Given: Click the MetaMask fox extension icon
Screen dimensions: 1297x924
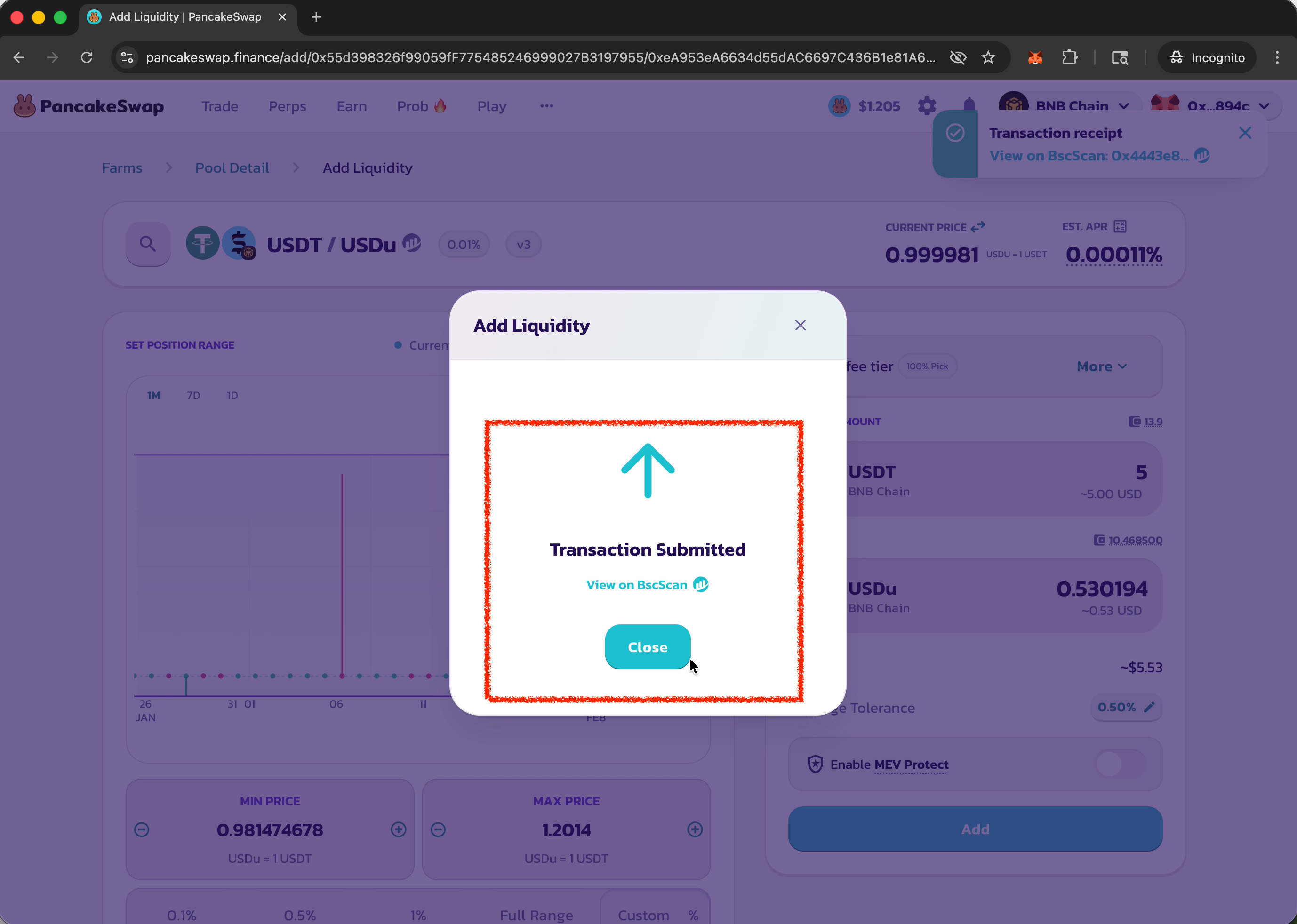Looking at the screenshot, I should pos(1035,57).
